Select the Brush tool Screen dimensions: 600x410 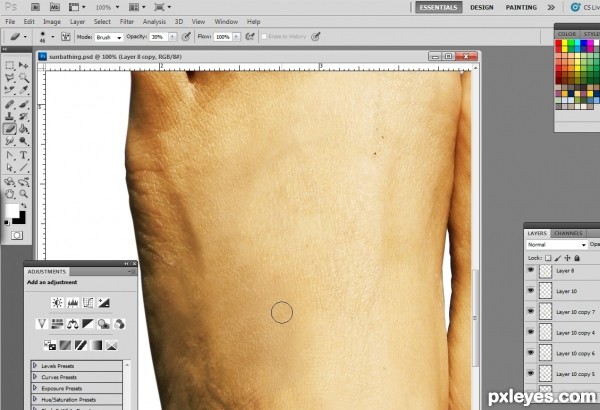(x=23, y=104)
